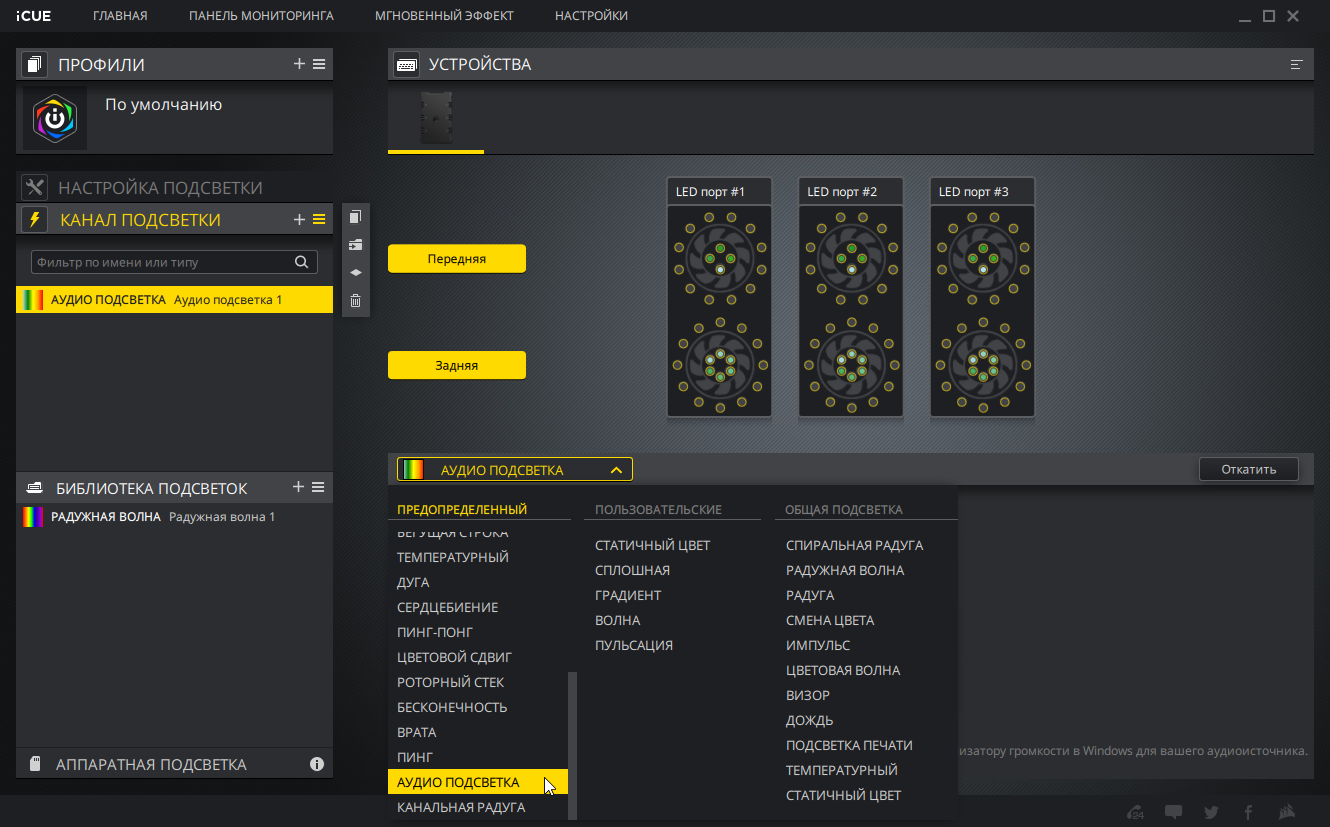Open the Канал подсветки hamburger menu
The height and width of the screenshot is (827, 1330).
[319, 219]
